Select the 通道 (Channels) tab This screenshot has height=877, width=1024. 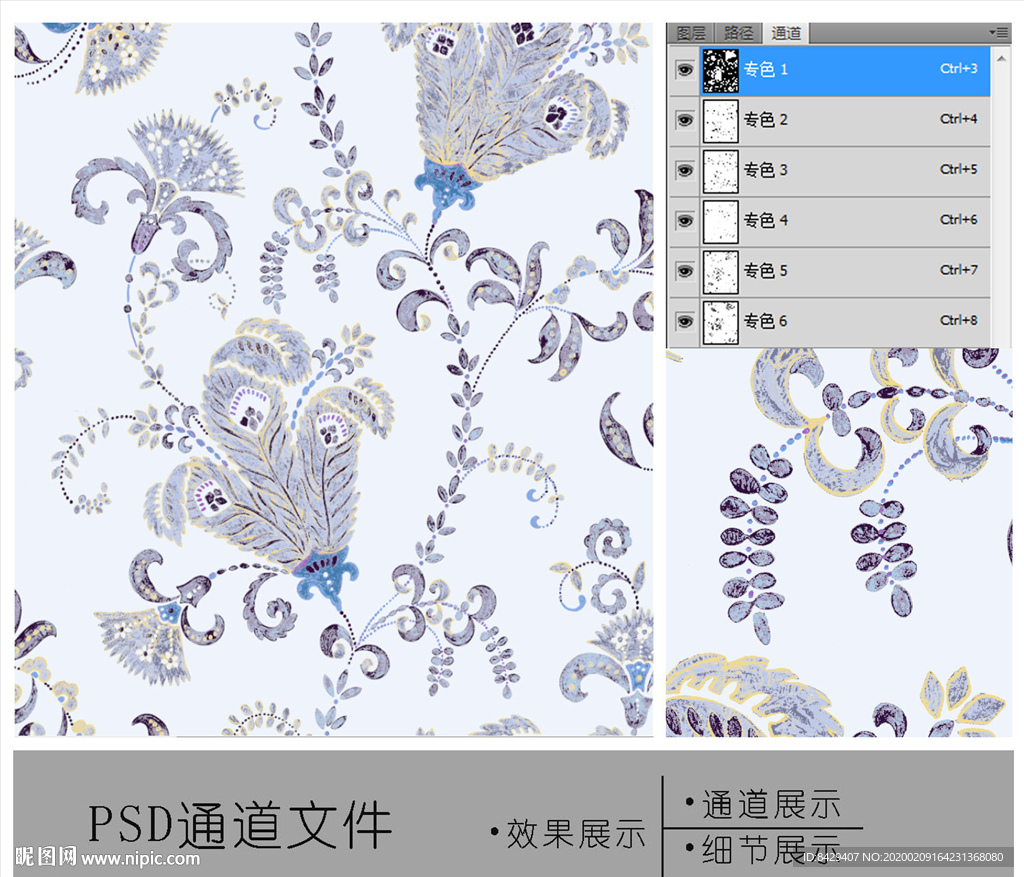pyautogui.click(x=786, y=33)
